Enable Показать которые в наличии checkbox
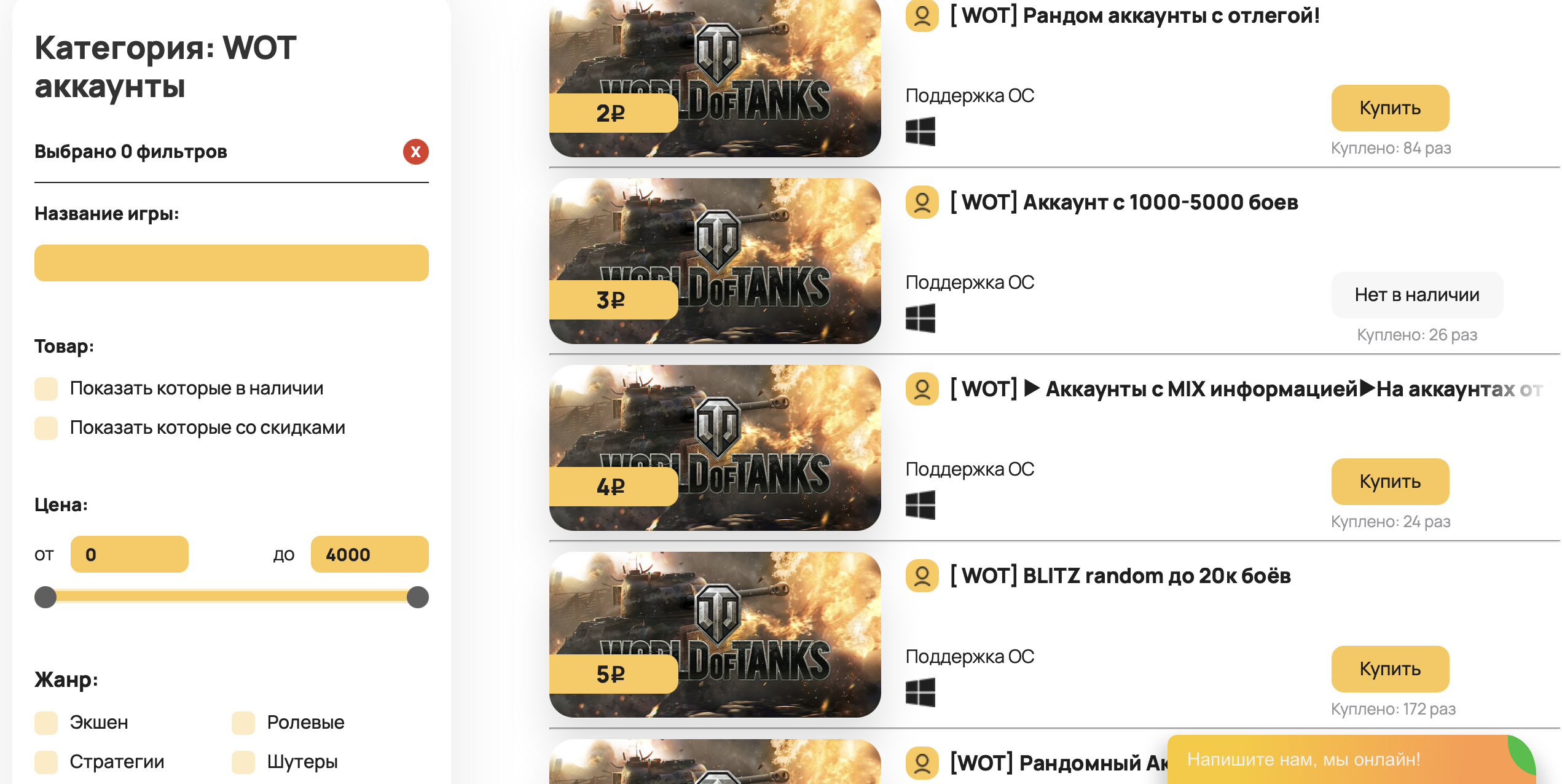 tap(46, 388)
